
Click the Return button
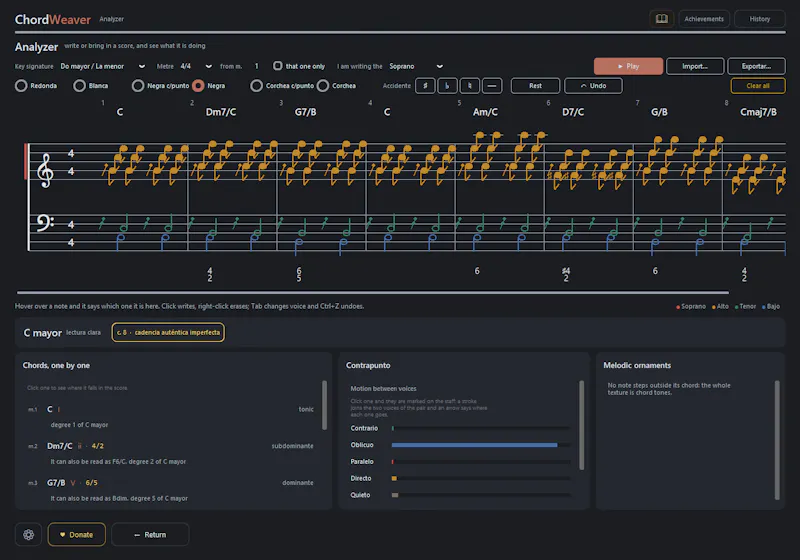click(x=150, y=534)
